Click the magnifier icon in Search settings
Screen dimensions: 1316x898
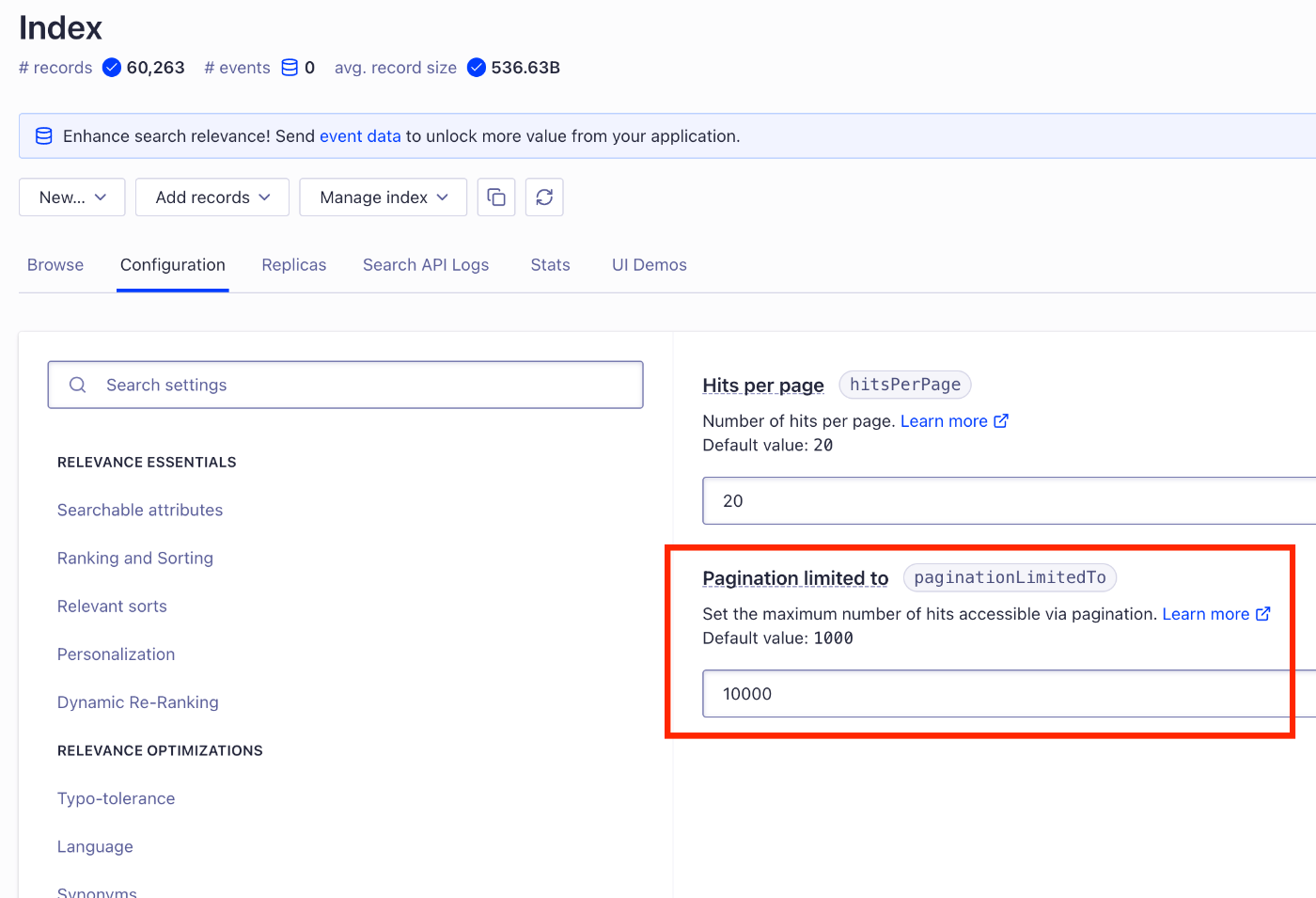(78, 385)
